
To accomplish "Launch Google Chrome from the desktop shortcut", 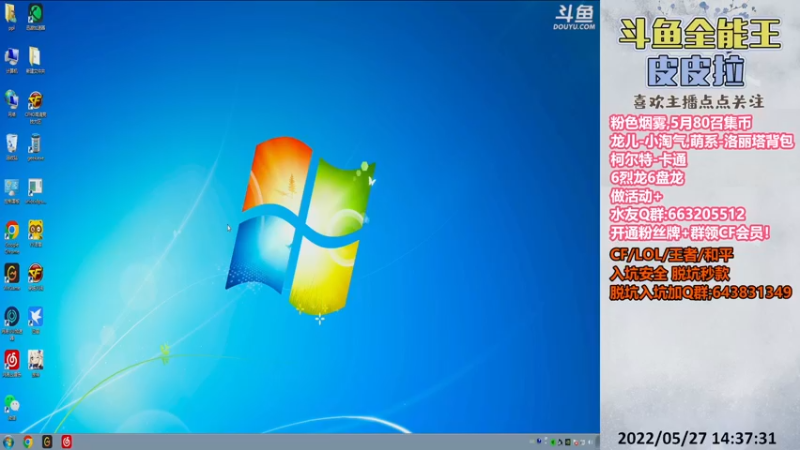I will tap(12, 237).
